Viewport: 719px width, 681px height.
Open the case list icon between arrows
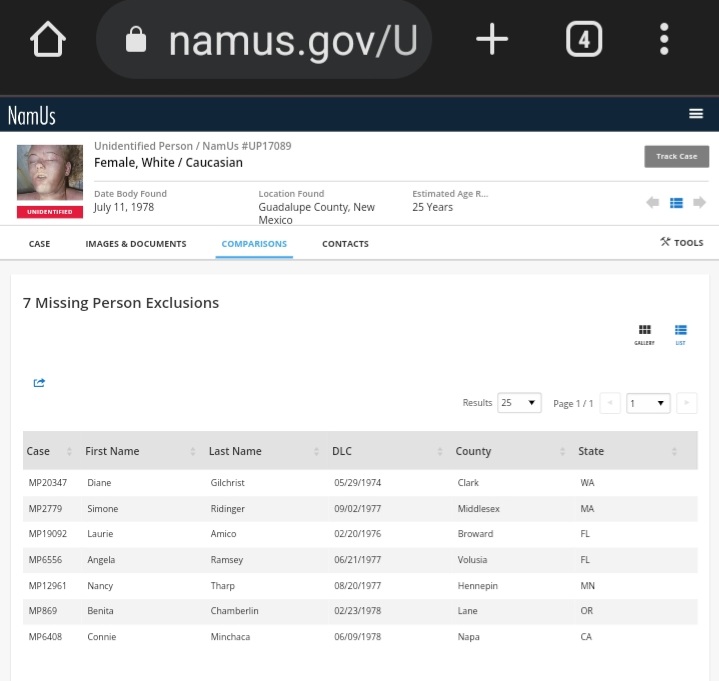(676, 203)
